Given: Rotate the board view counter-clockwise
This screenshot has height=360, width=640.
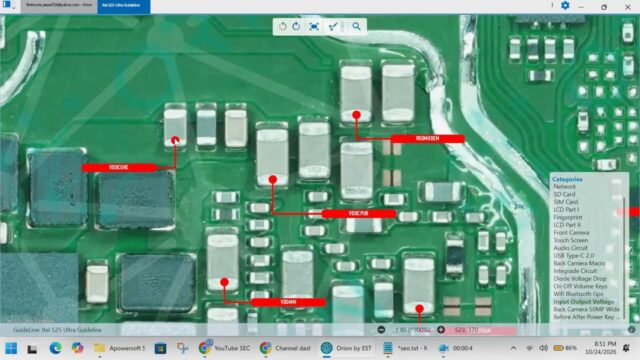Looking at the screenshot, I should click(x=282, y=27).
